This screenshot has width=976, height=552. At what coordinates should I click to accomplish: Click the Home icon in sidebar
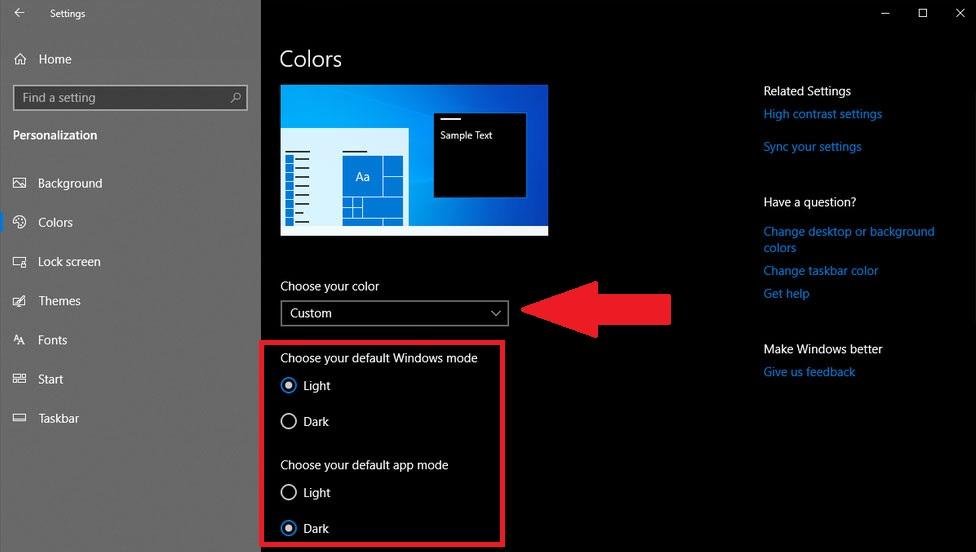click(x=20, y=59)
